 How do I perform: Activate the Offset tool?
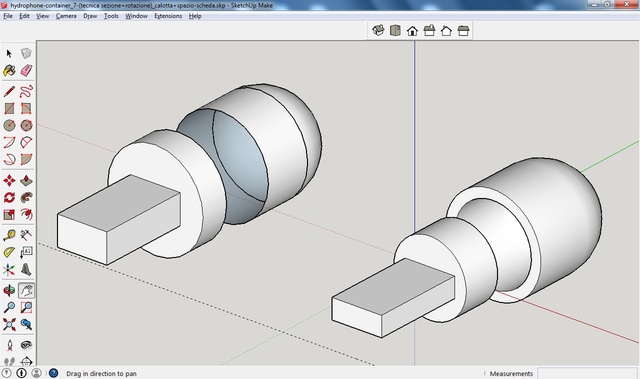coord(26,214)
